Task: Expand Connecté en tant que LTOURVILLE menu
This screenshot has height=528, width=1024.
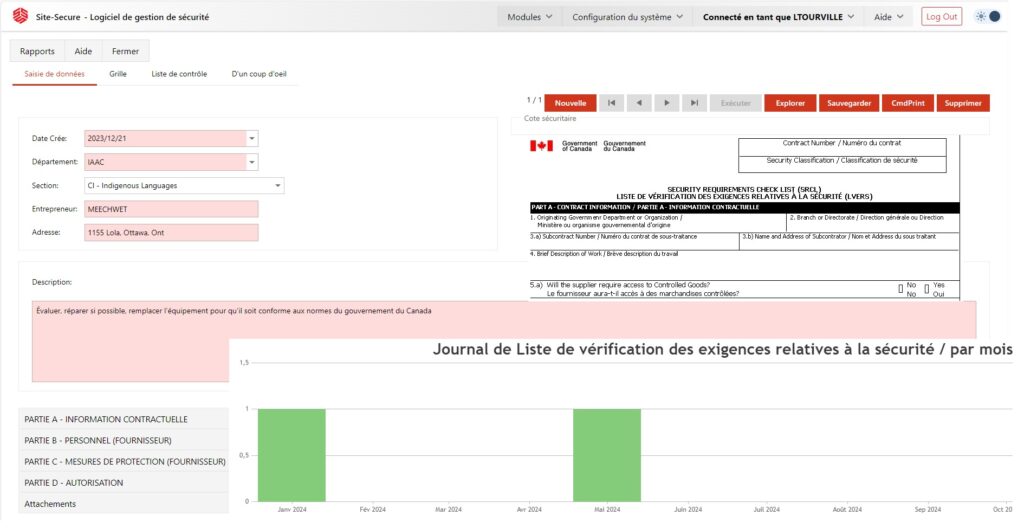Action: [x=778, y=17]
